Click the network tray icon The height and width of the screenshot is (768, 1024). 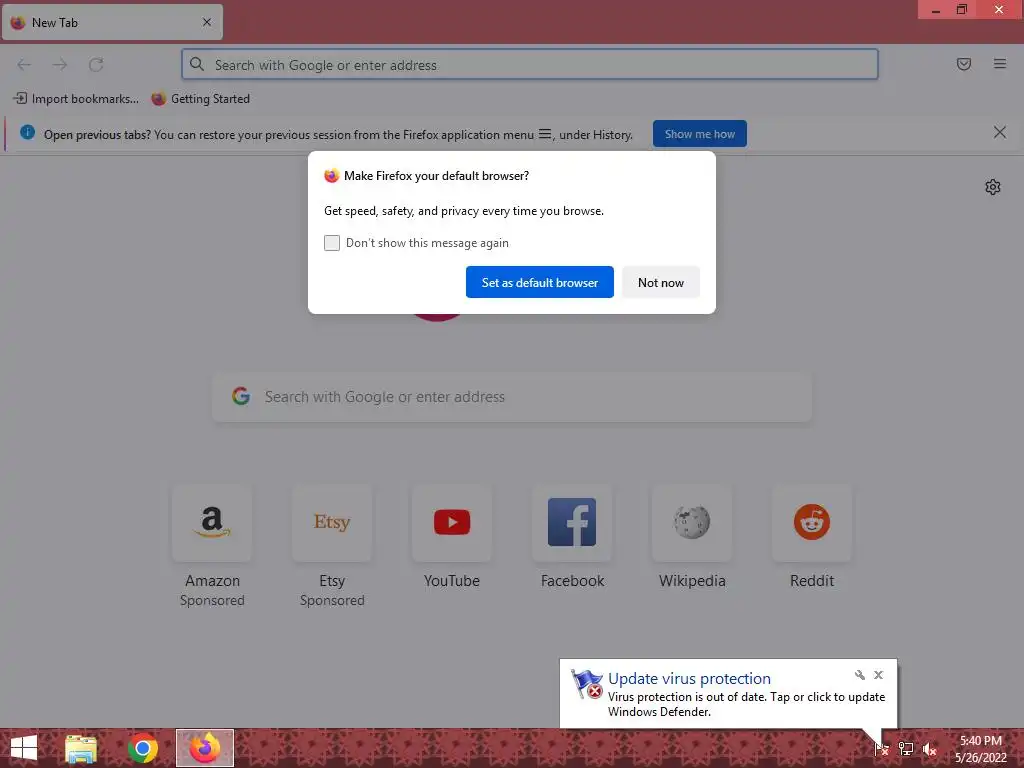click(x=906, y=748)
